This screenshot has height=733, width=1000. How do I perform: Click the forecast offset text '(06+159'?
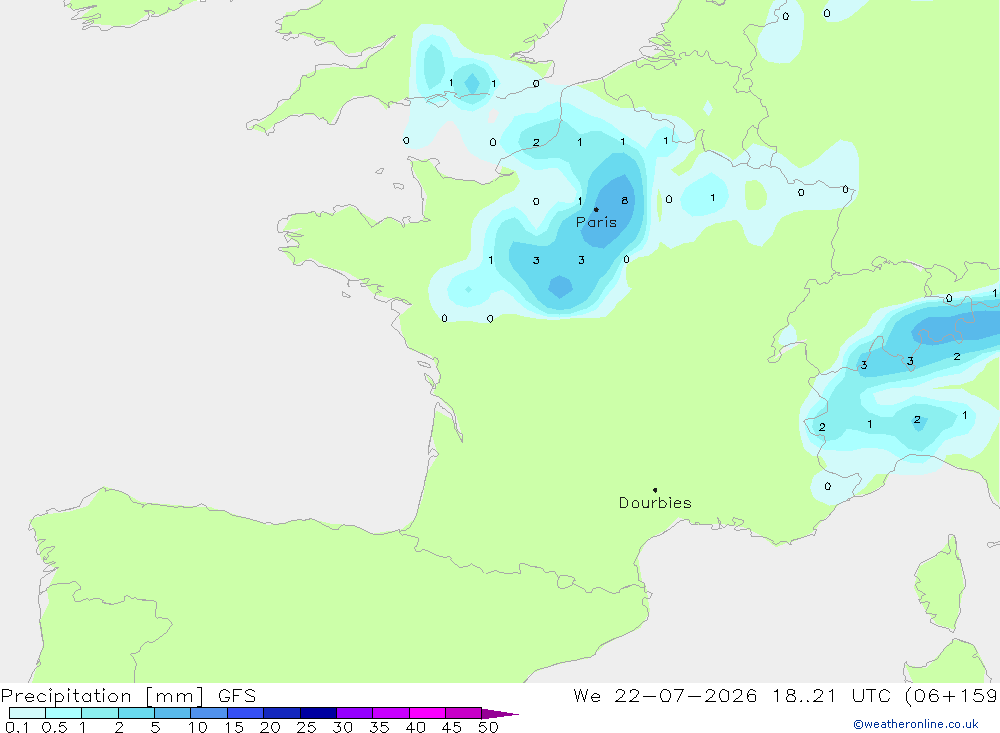point(951,695)
